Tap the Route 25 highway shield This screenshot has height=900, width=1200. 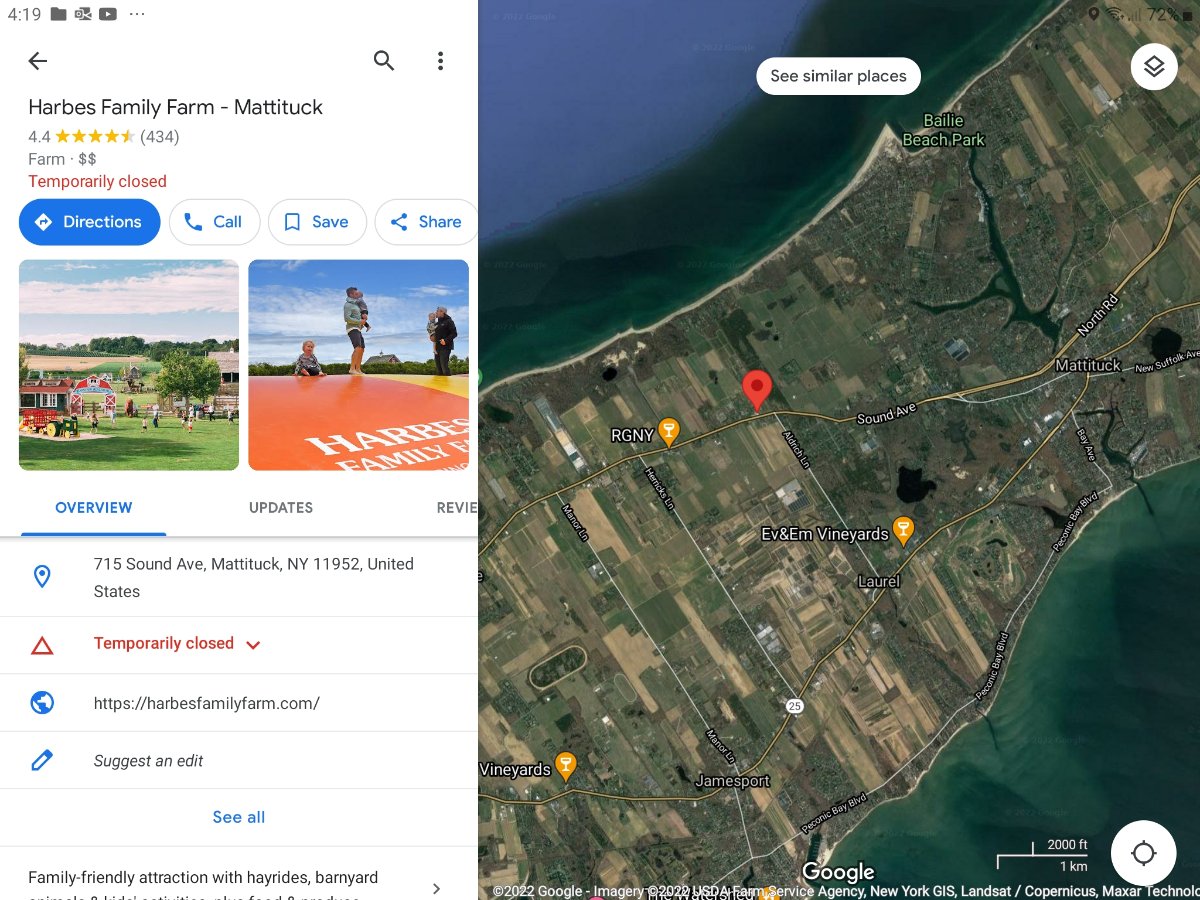click(x=794, y=706)
